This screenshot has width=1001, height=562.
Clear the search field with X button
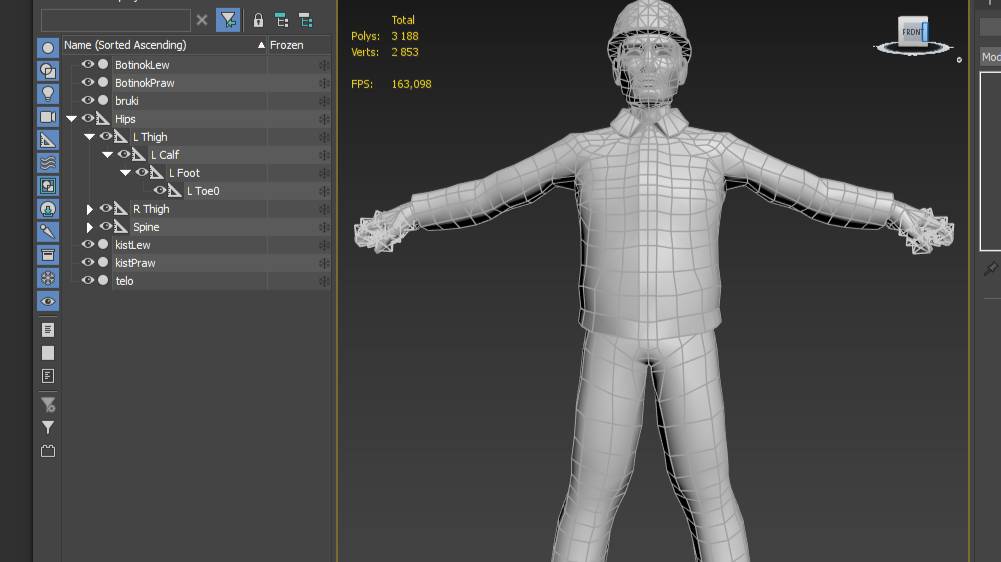[202, 20]
